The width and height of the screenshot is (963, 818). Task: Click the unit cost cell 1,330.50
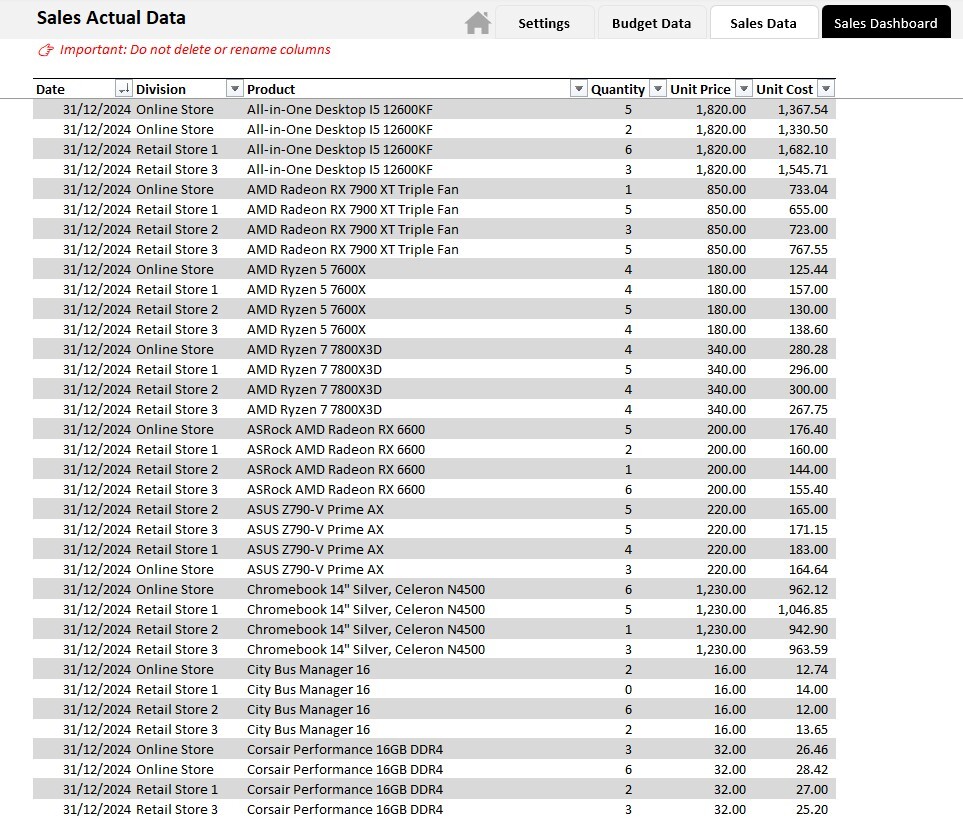coord(803,130)
